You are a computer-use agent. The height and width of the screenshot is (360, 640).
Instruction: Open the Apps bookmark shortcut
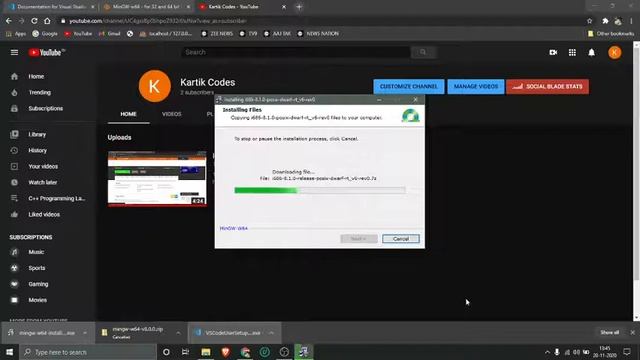tap(16, 33)
